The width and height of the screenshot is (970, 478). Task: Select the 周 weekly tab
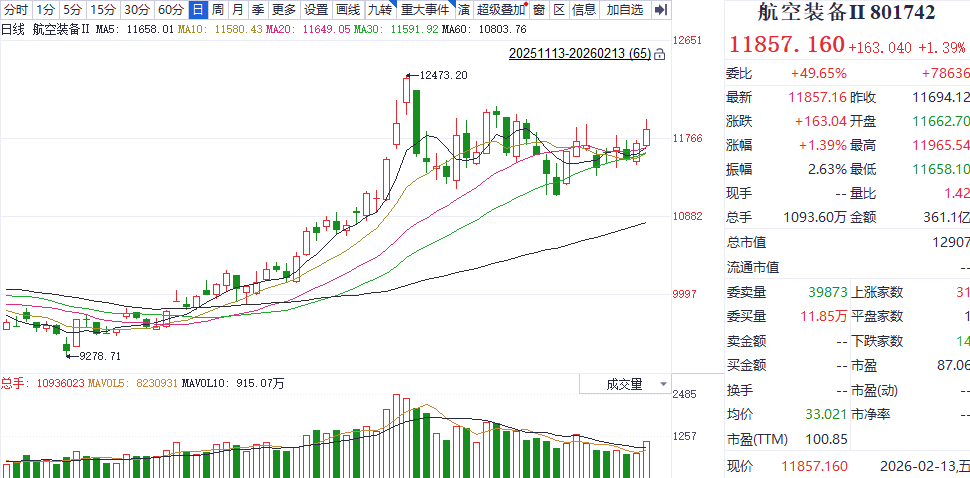click(x=217, y=10)
